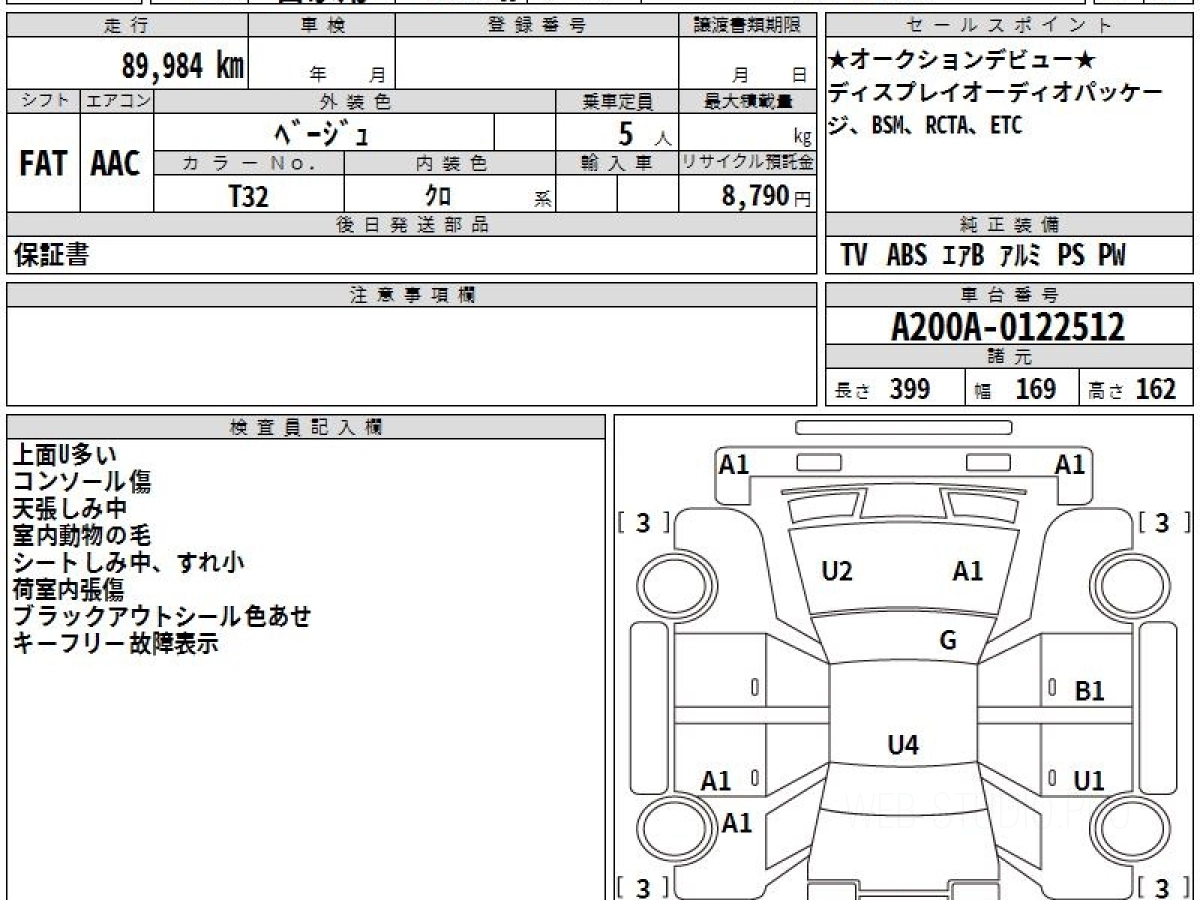Image resolution: width=1200 pixels, height=900 pixels.
Task: Select inspector note ブラックアウトシール色あせ
Action: coord(162,617)
